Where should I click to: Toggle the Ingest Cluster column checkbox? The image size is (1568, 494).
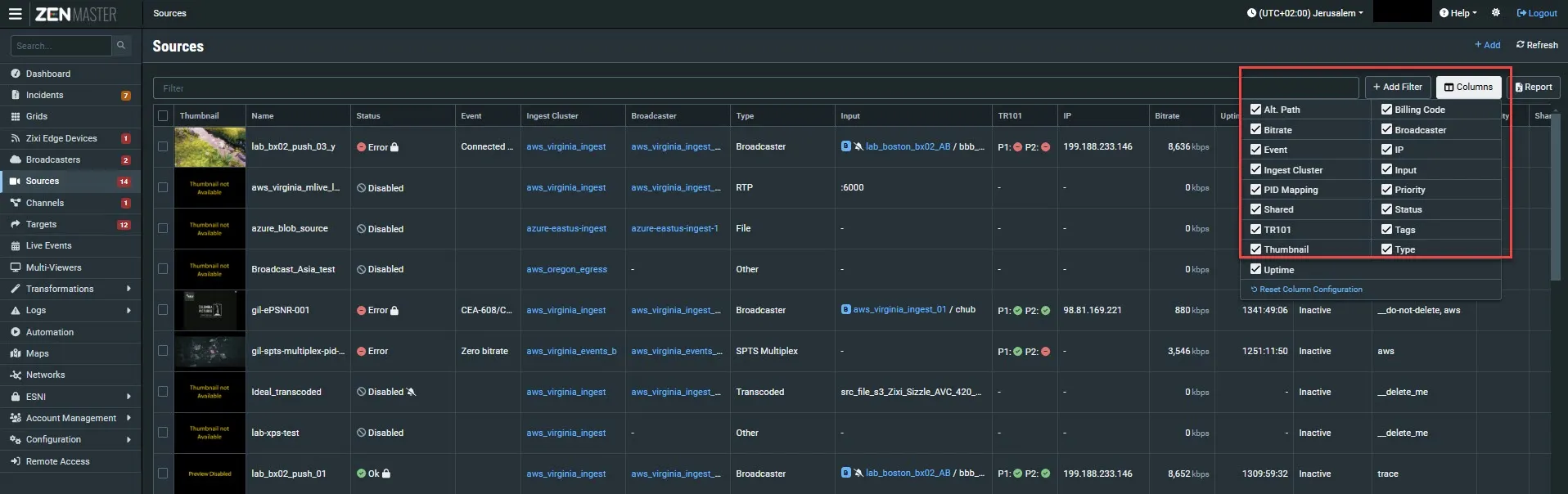[x=1255, y=169]
